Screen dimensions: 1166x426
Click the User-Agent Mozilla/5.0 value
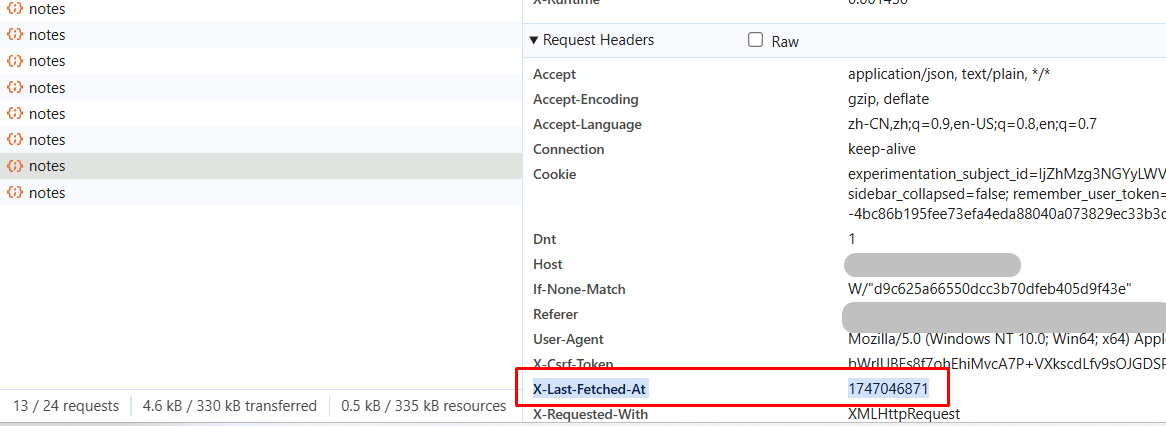1000,339
